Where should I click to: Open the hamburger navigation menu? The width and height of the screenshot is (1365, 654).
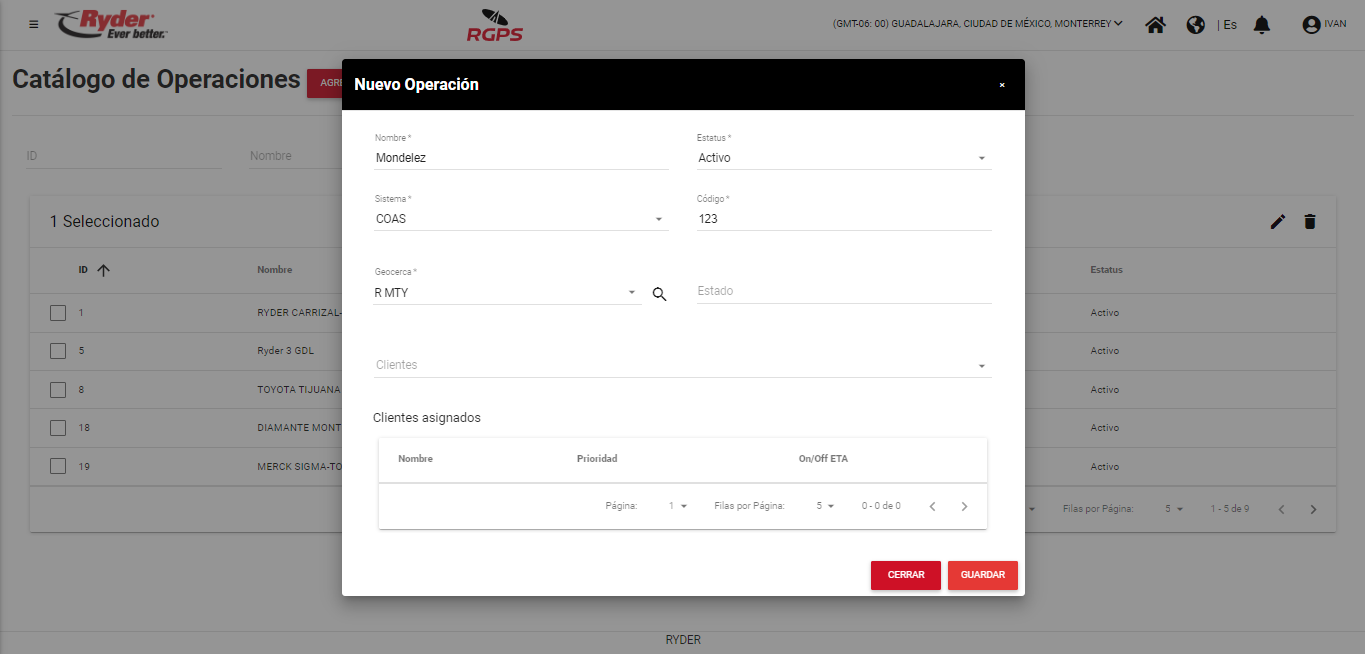click(x=34, y=24)
